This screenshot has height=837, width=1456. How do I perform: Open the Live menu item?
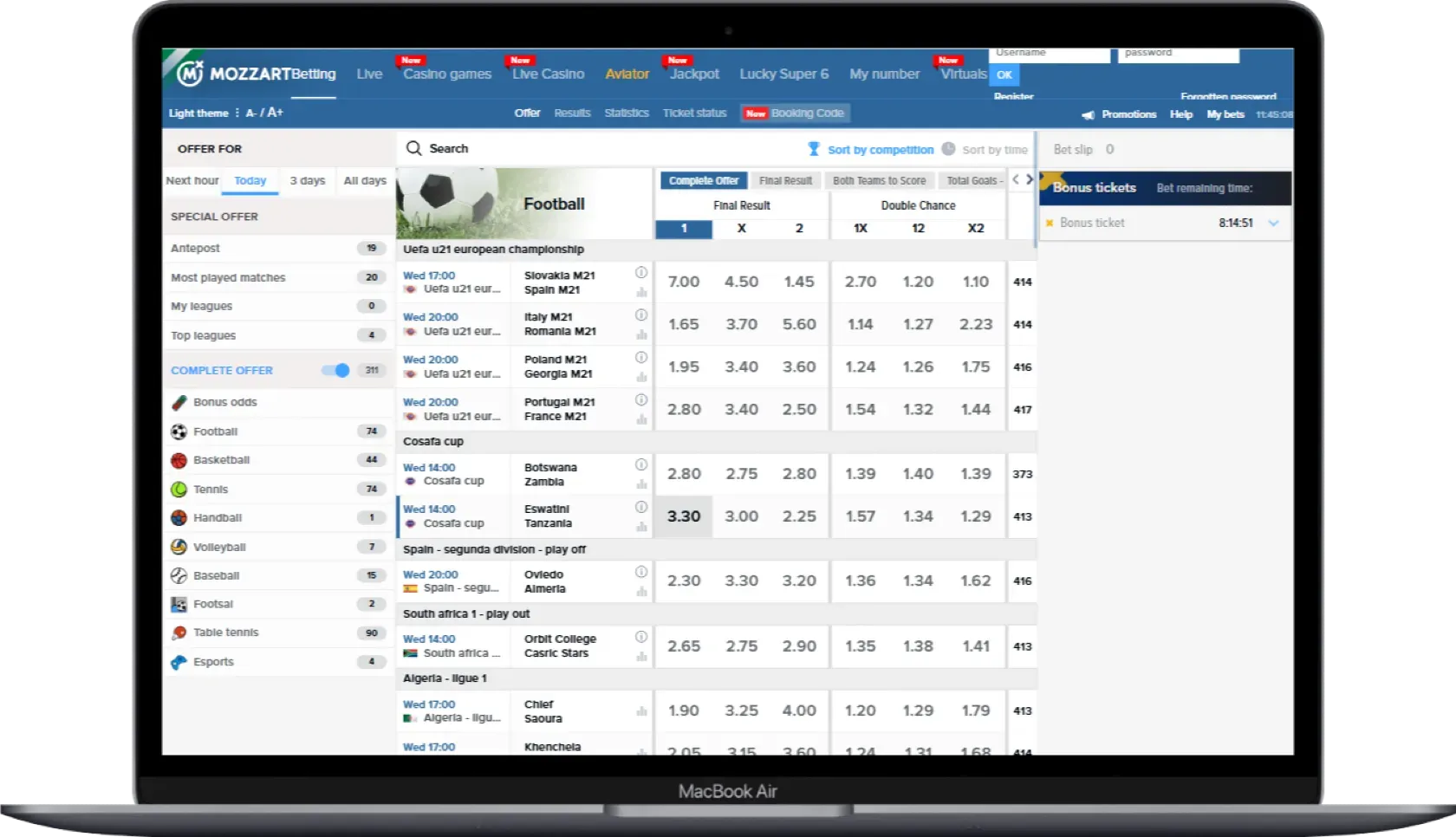(x=369, y=75)
